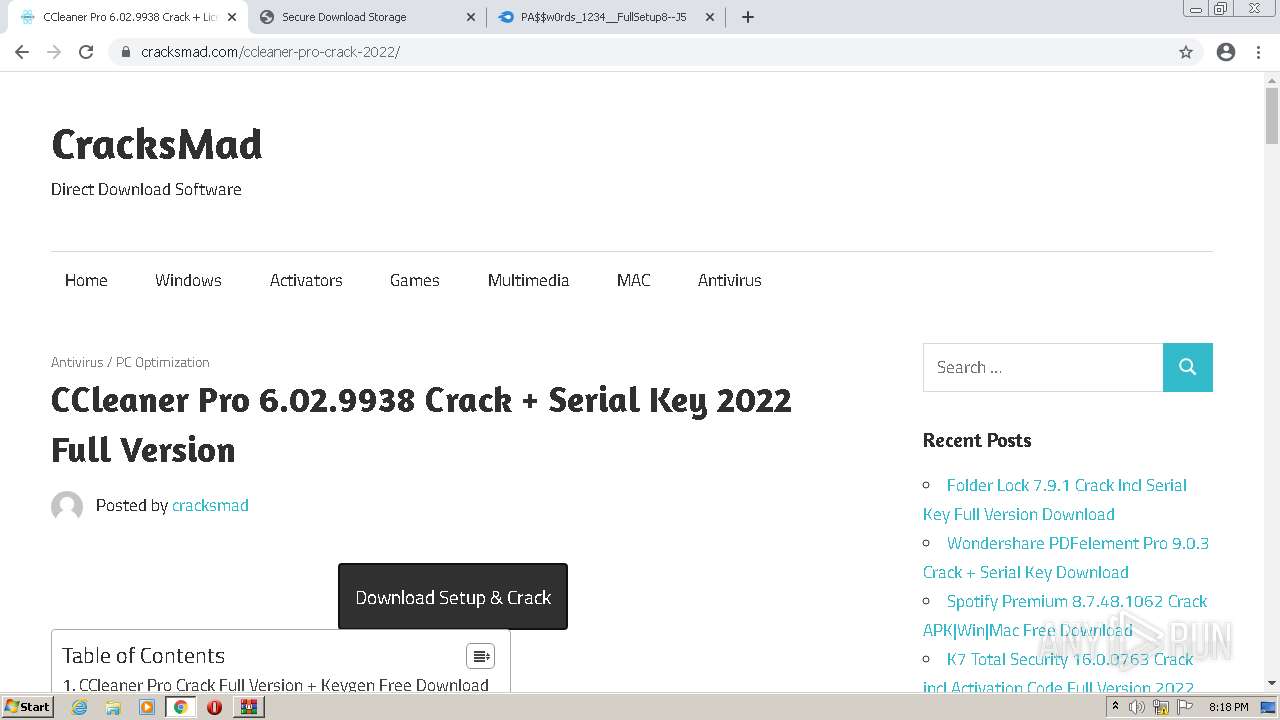This screenshot has width=1280, height=720.
Task: Open the cracksmad author link
Action: [x=210, y=505]
